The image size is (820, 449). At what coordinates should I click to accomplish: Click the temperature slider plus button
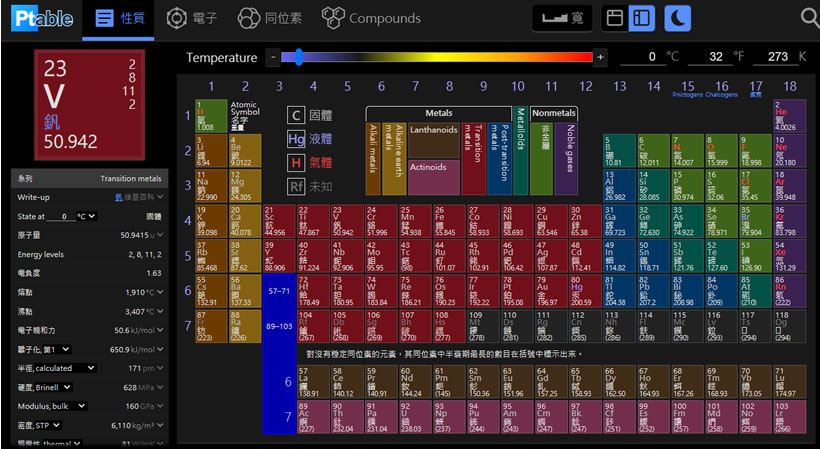click(599, 58)
